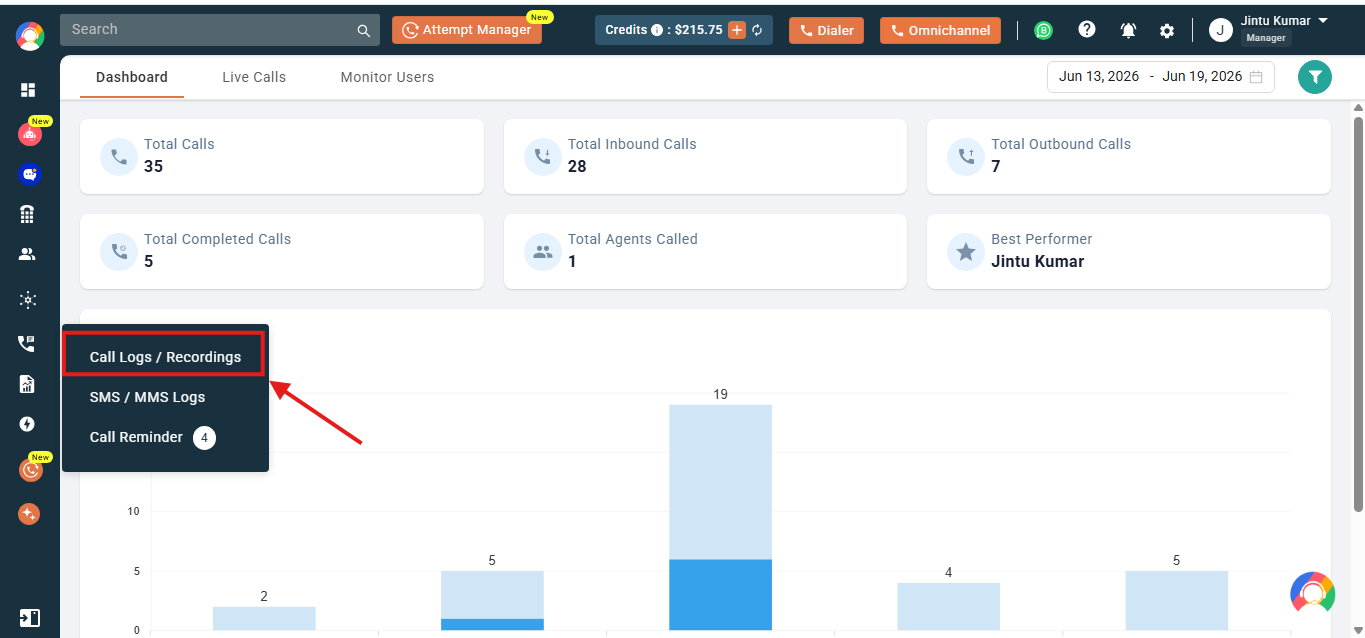Image resolution: width=1365 pixels, height=638 pixels.
Task: Click the Total Outbound Calls card
Action: tap(1129, 157)
